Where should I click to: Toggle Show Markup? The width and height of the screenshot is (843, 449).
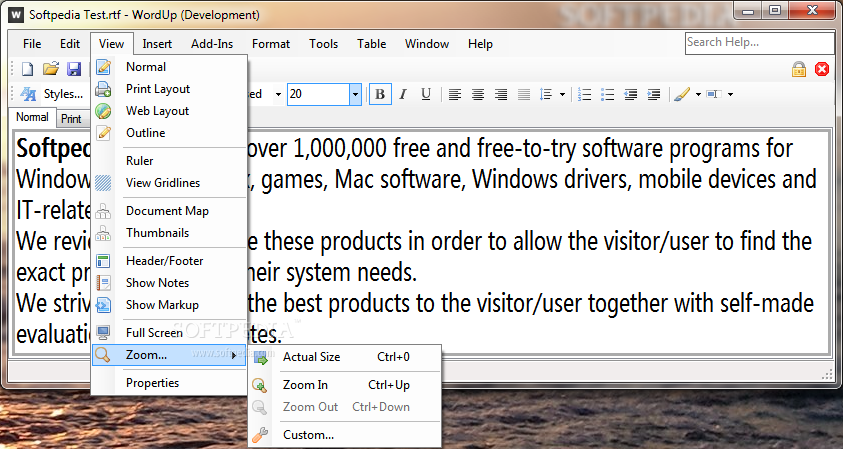point(169,305)
